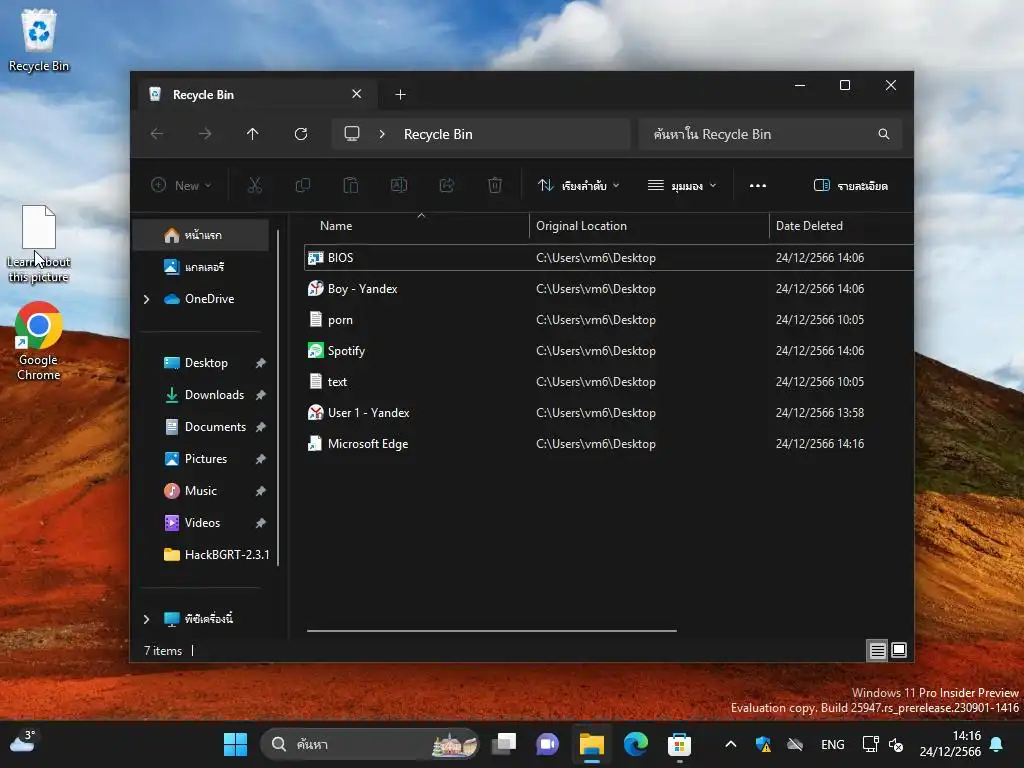The image size is (1024, 768).
Task: Go up one level with up arrow
Action: (x=253, y=134)
